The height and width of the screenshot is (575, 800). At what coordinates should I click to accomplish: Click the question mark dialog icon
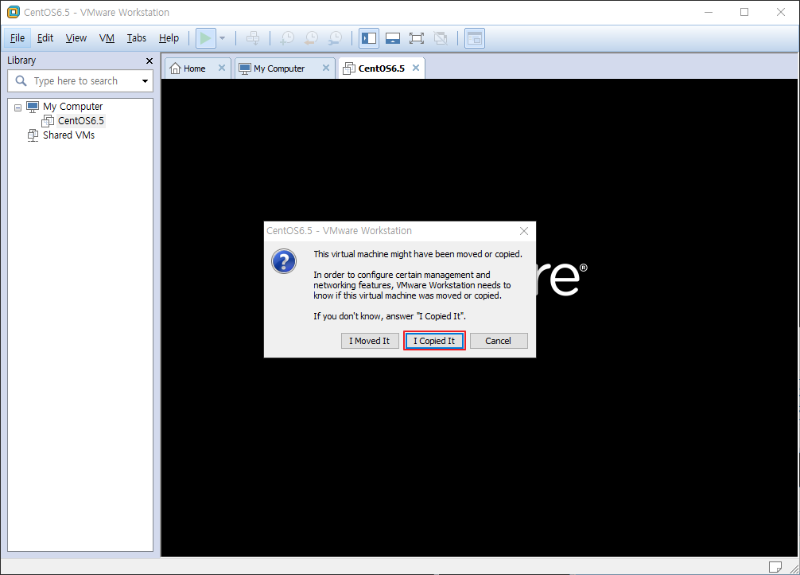pos(284,261)
